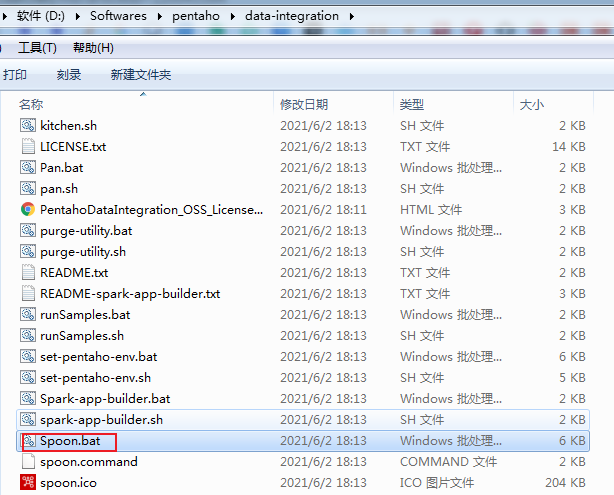Click the README-spark-app-builder.txt document icon

point(28,293)
